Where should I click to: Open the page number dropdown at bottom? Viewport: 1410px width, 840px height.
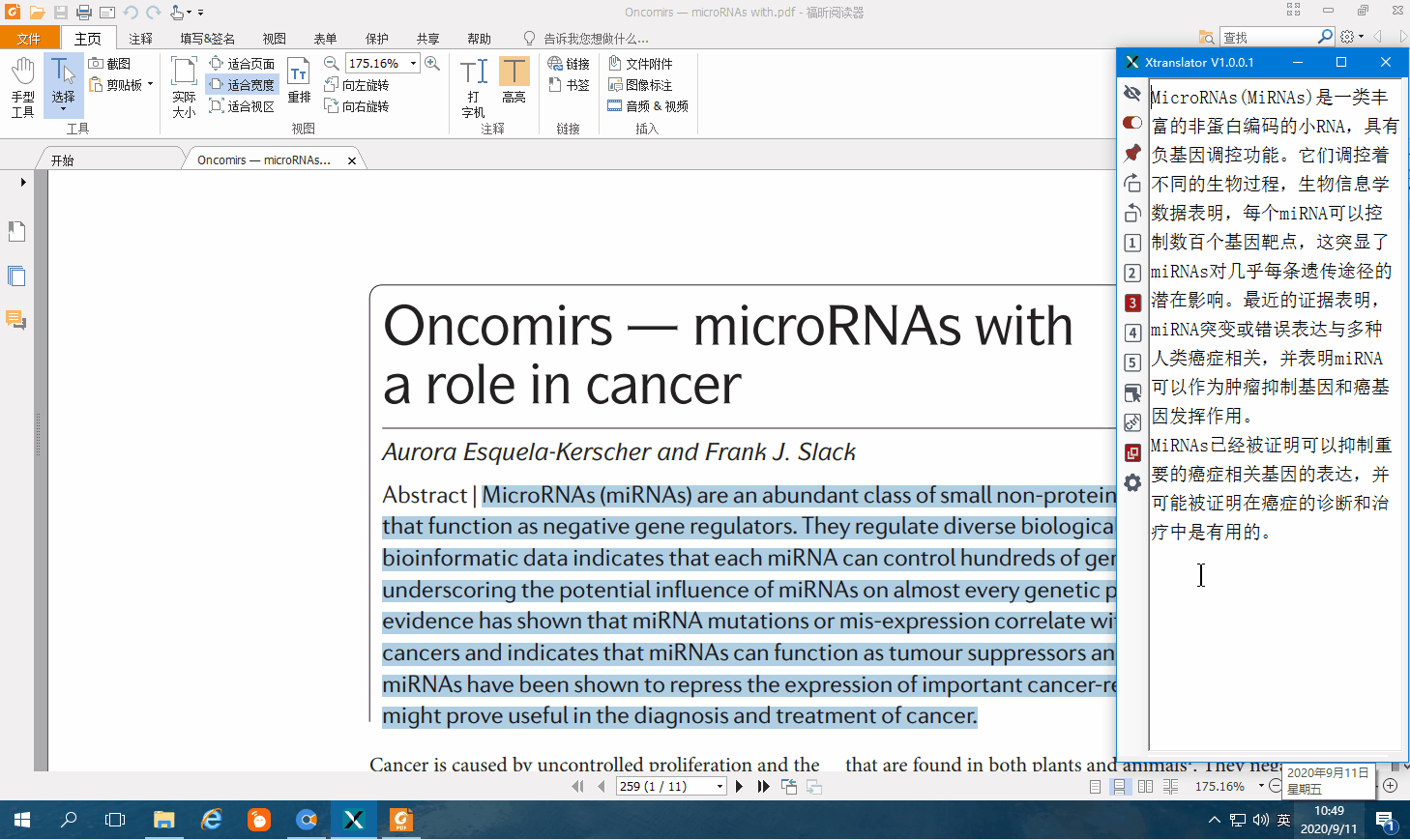point(720,787)
